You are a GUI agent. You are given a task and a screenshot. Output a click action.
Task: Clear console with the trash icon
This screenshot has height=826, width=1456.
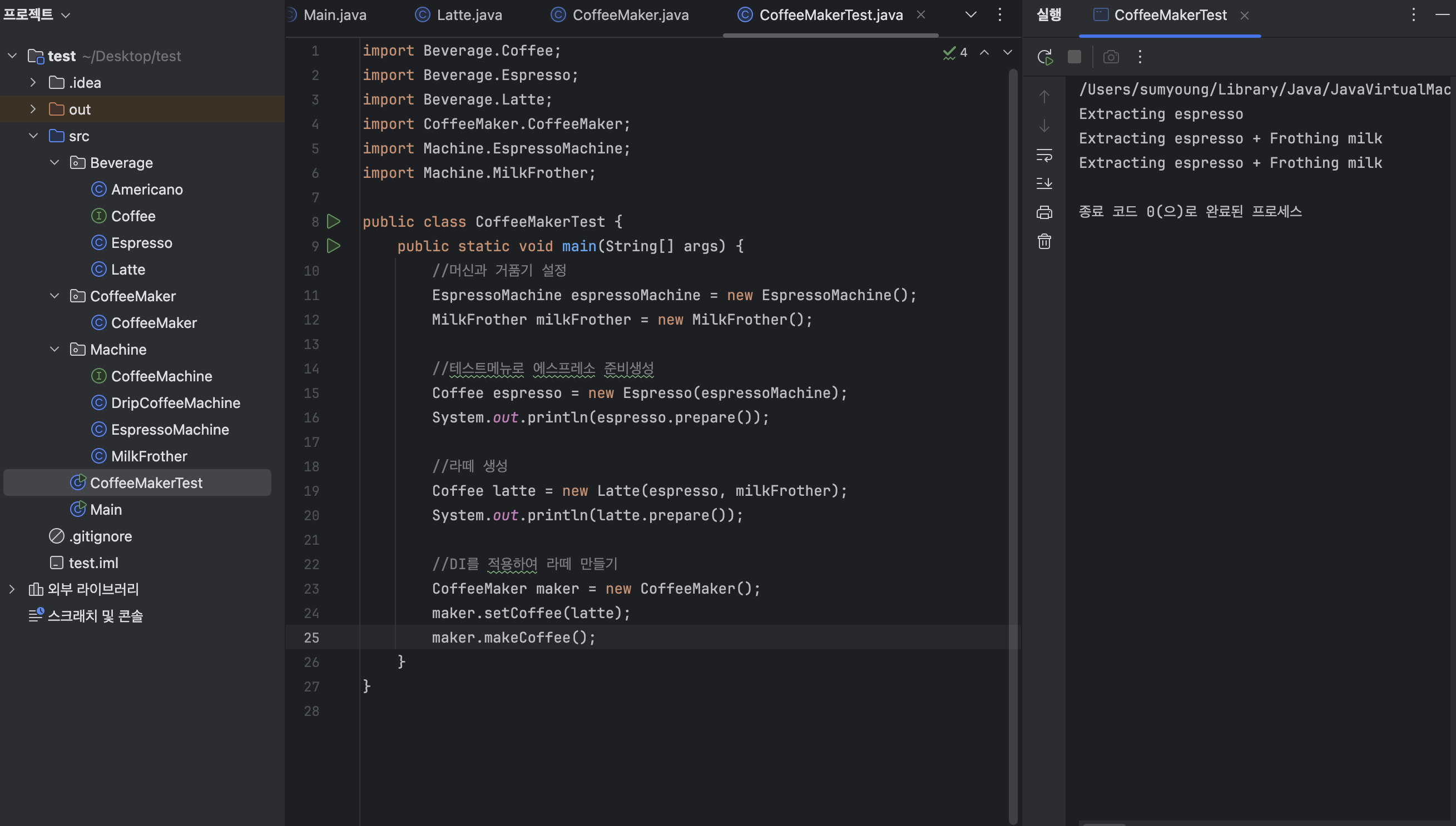pos(1044,242)
